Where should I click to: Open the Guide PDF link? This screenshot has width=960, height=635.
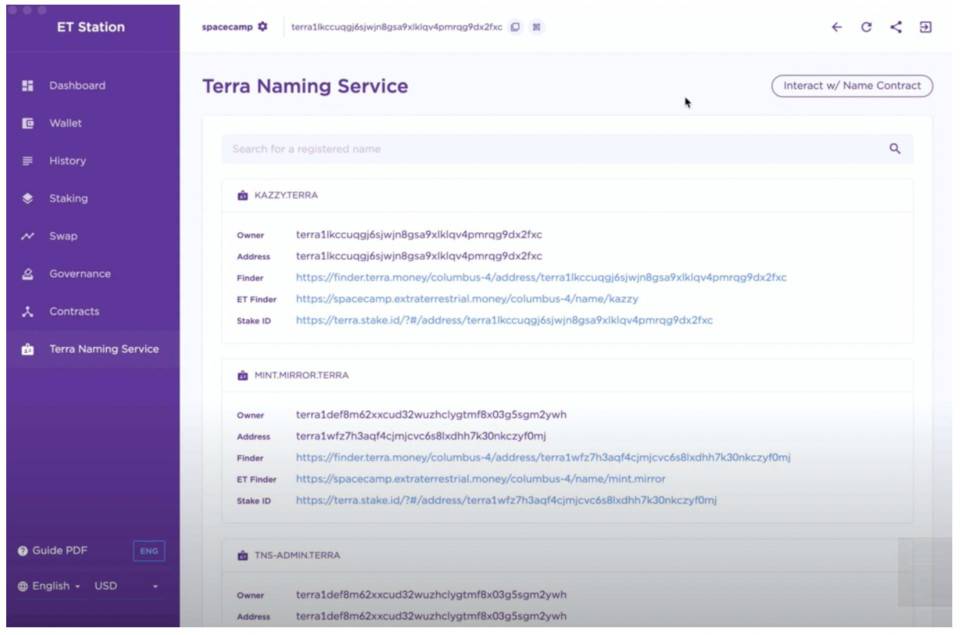point(59,550)
